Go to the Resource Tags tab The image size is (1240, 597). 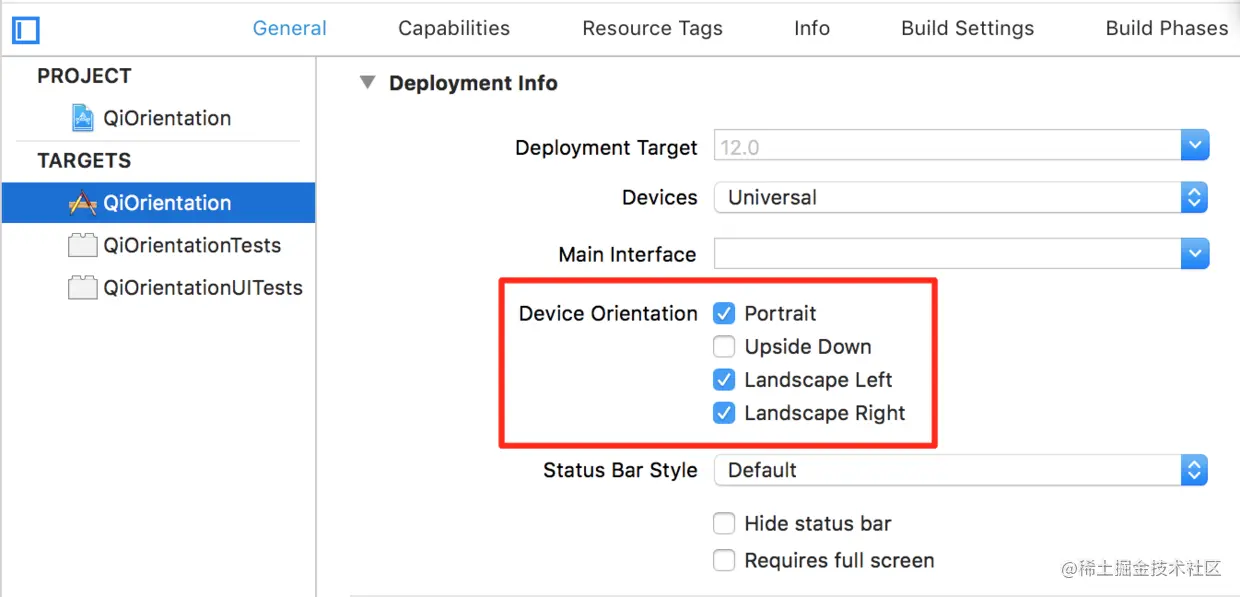pyautogui.click(x=652, y=28)
